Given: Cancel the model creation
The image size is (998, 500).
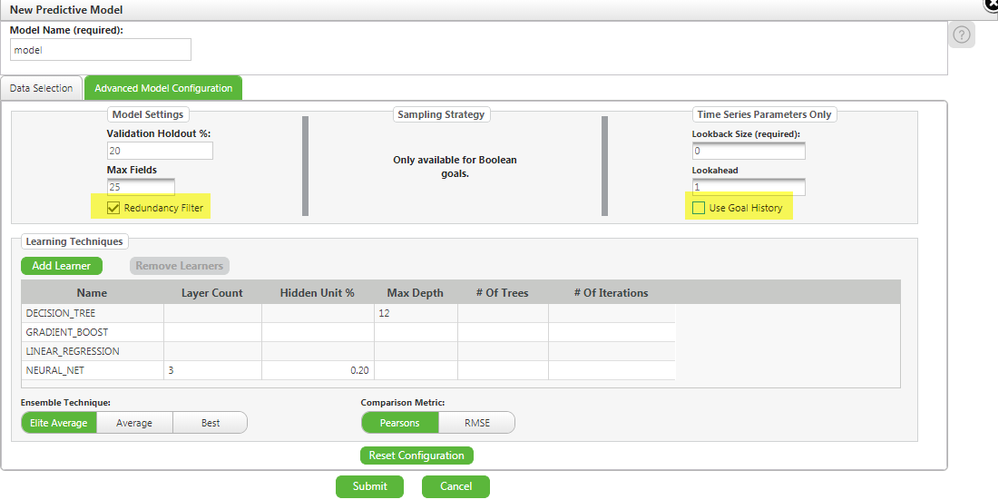Looking at the screenshot, I should [456, 486].
